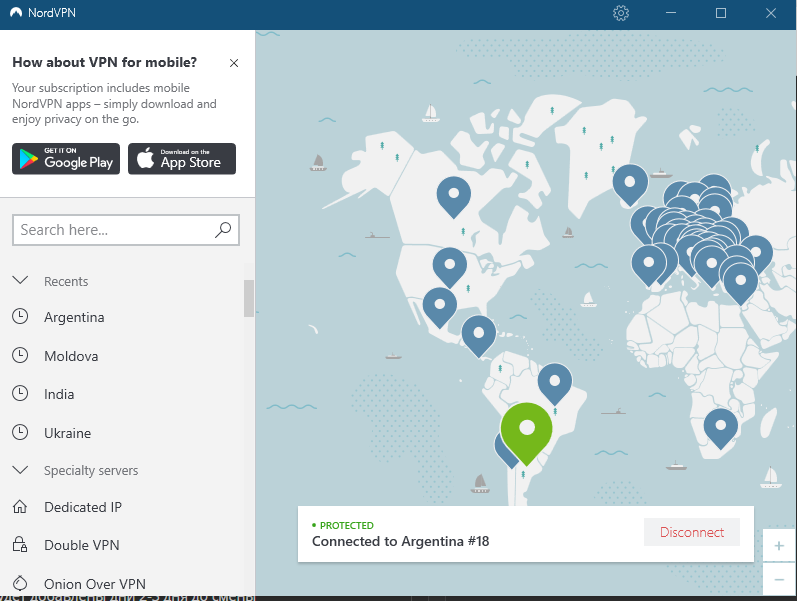Select Ukraine from Recents
The image size is (797, 601).
(68, 433)
